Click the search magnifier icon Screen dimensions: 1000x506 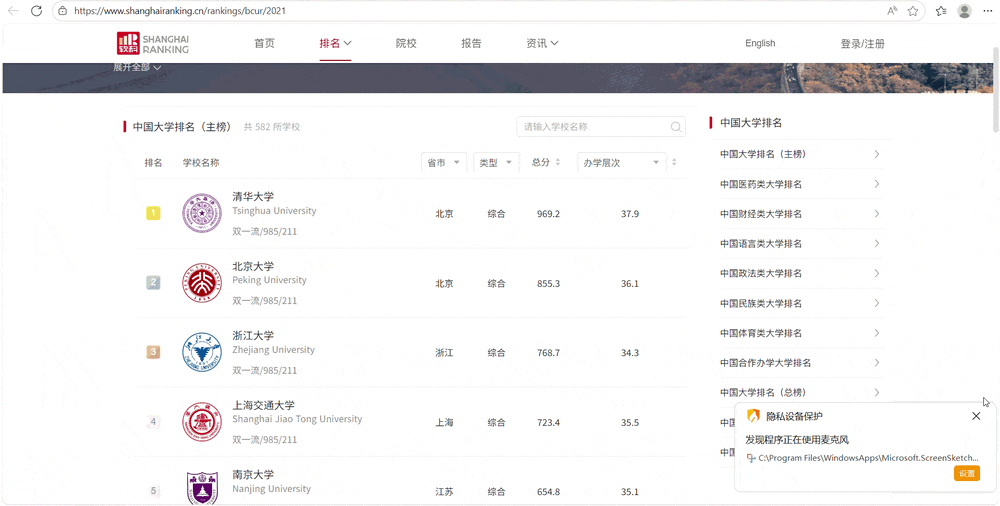point(676,127)
